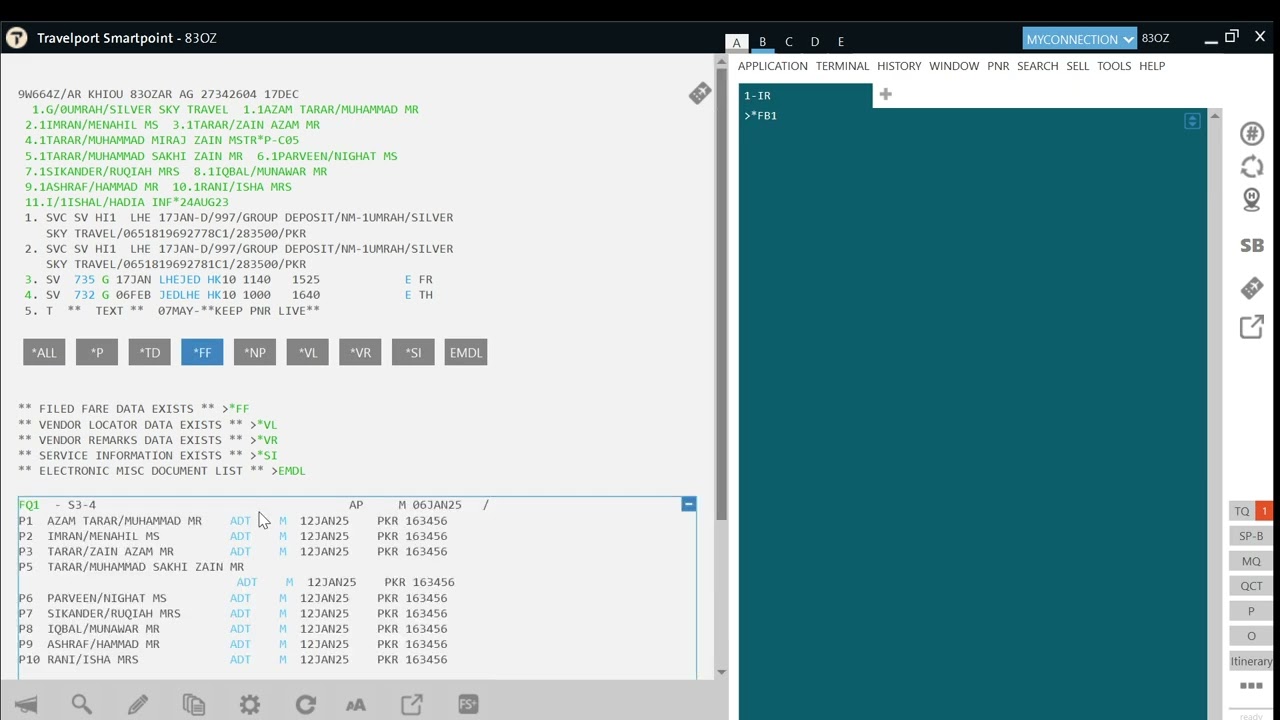The width and height of the screenshot is (1280, 720).
Task: Open the HISTORY menu
Action: tap(899, 66)
